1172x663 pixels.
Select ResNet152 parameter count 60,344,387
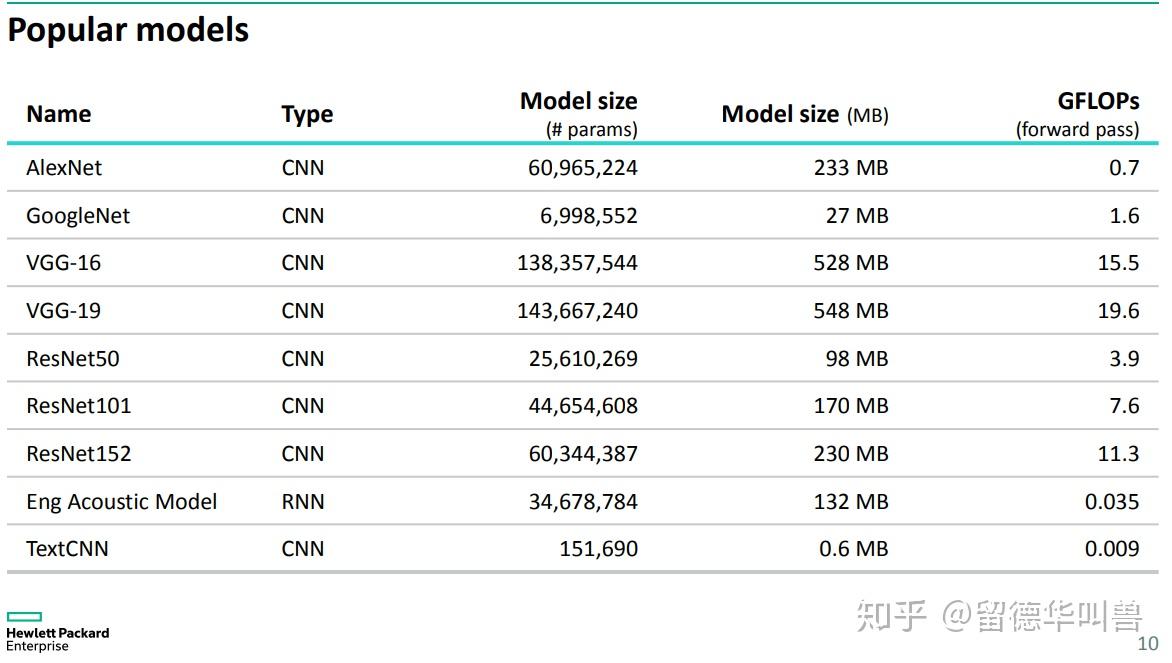[583, 454]
